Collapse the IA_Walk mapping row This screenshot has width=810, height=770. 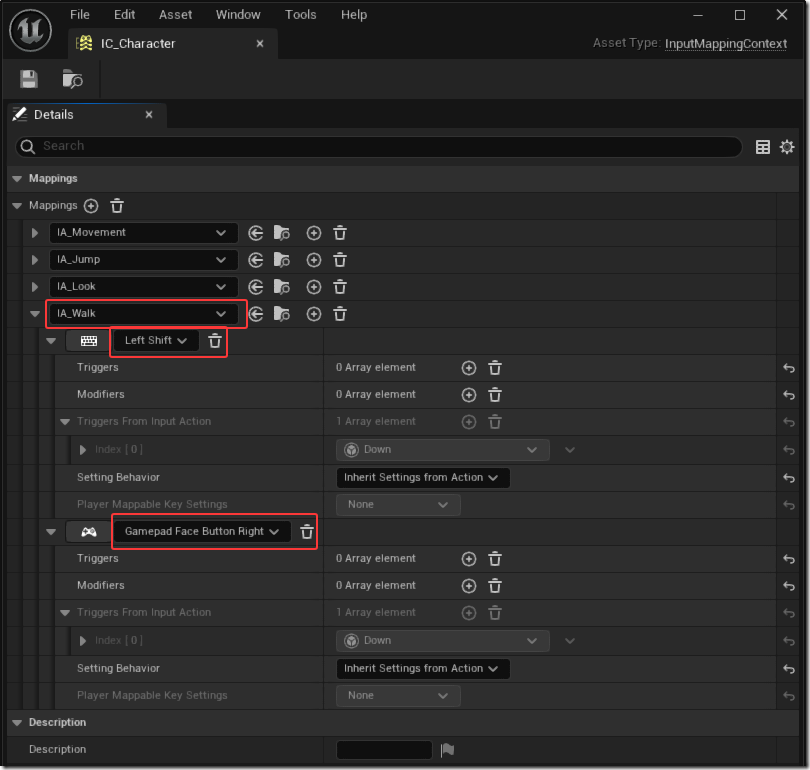click(35, 313)
